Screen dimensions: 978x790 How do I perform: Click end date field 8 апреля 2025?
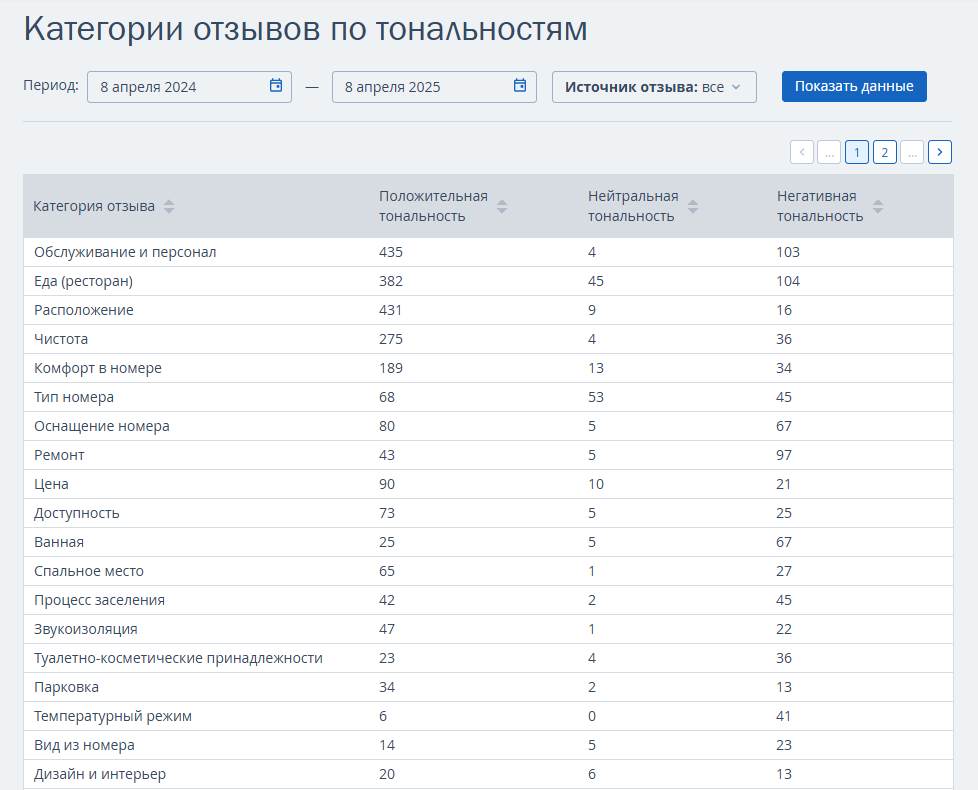click(x=420, y=87)
